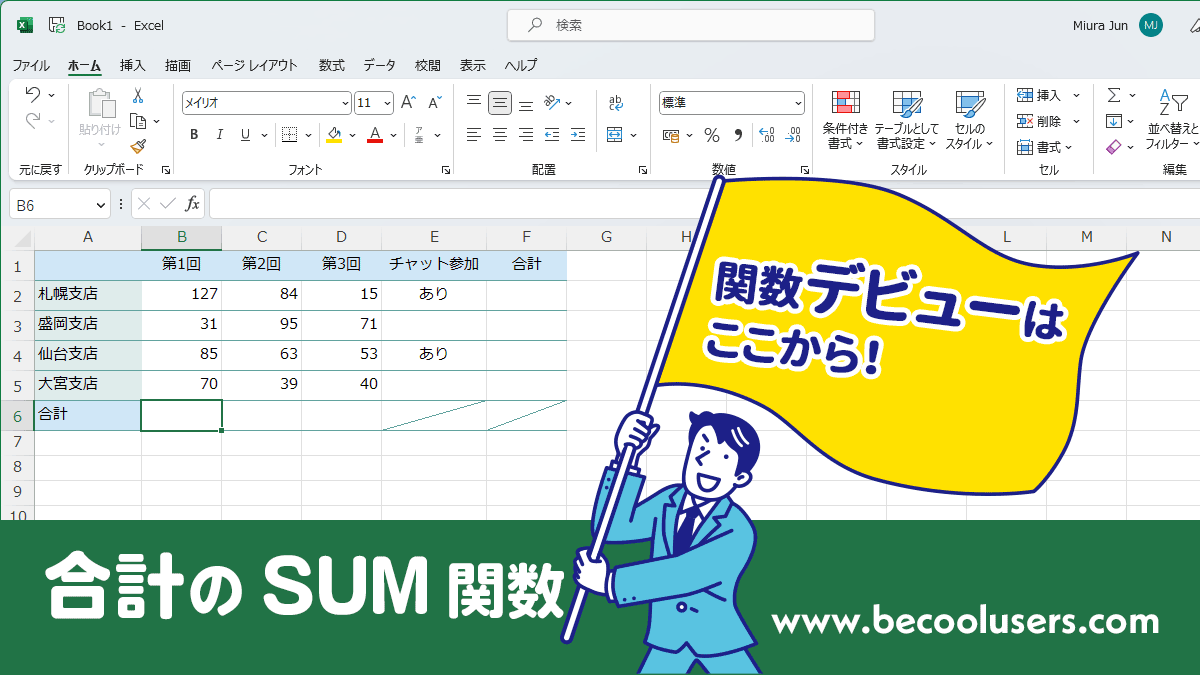Open the Conditional Formatting (条件付き書式) menu
Viewport: 1200px width, 675px height.
tap(845, 120)
